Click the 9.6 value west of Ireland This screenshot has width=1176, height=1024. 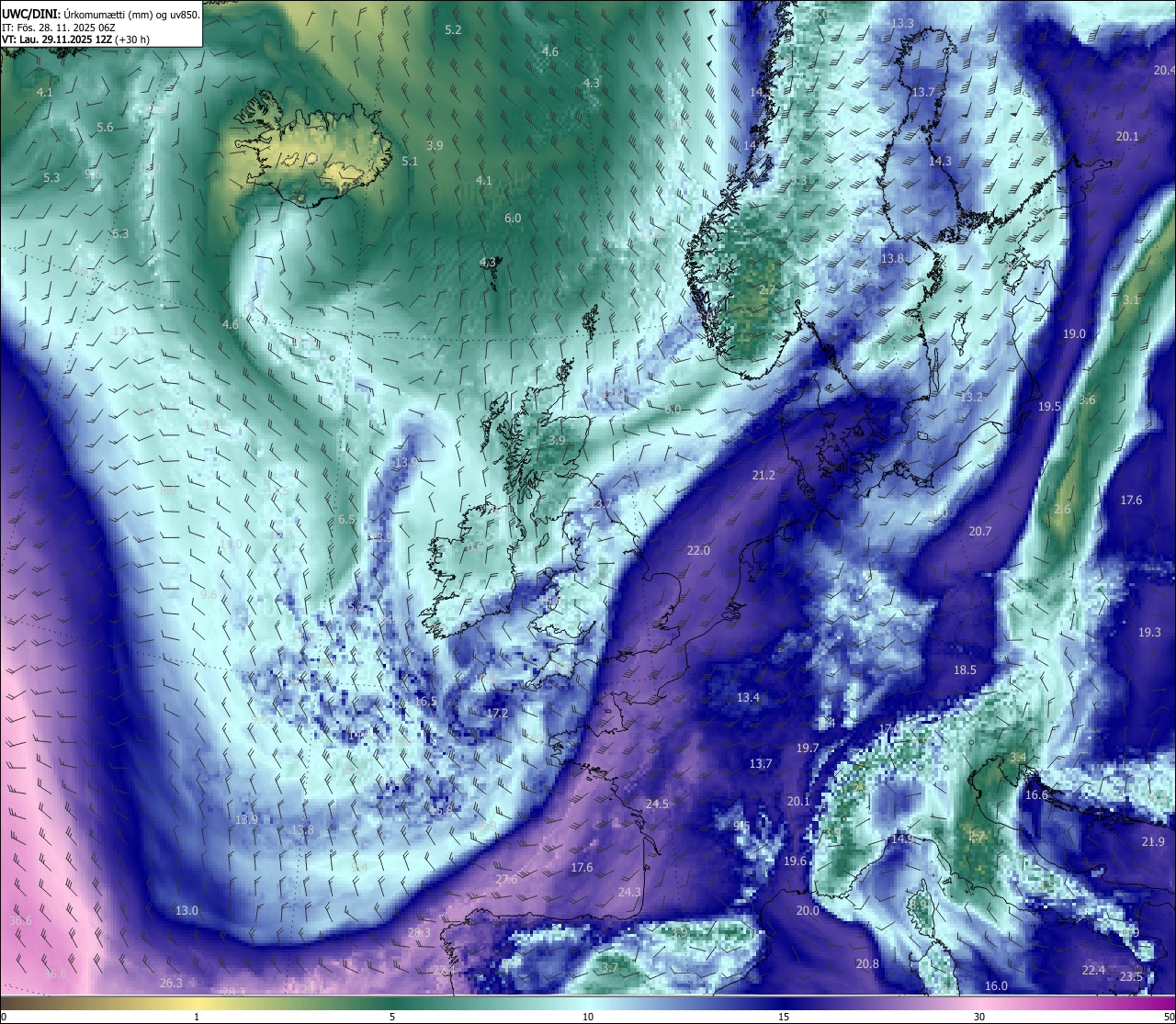point(209,595)
